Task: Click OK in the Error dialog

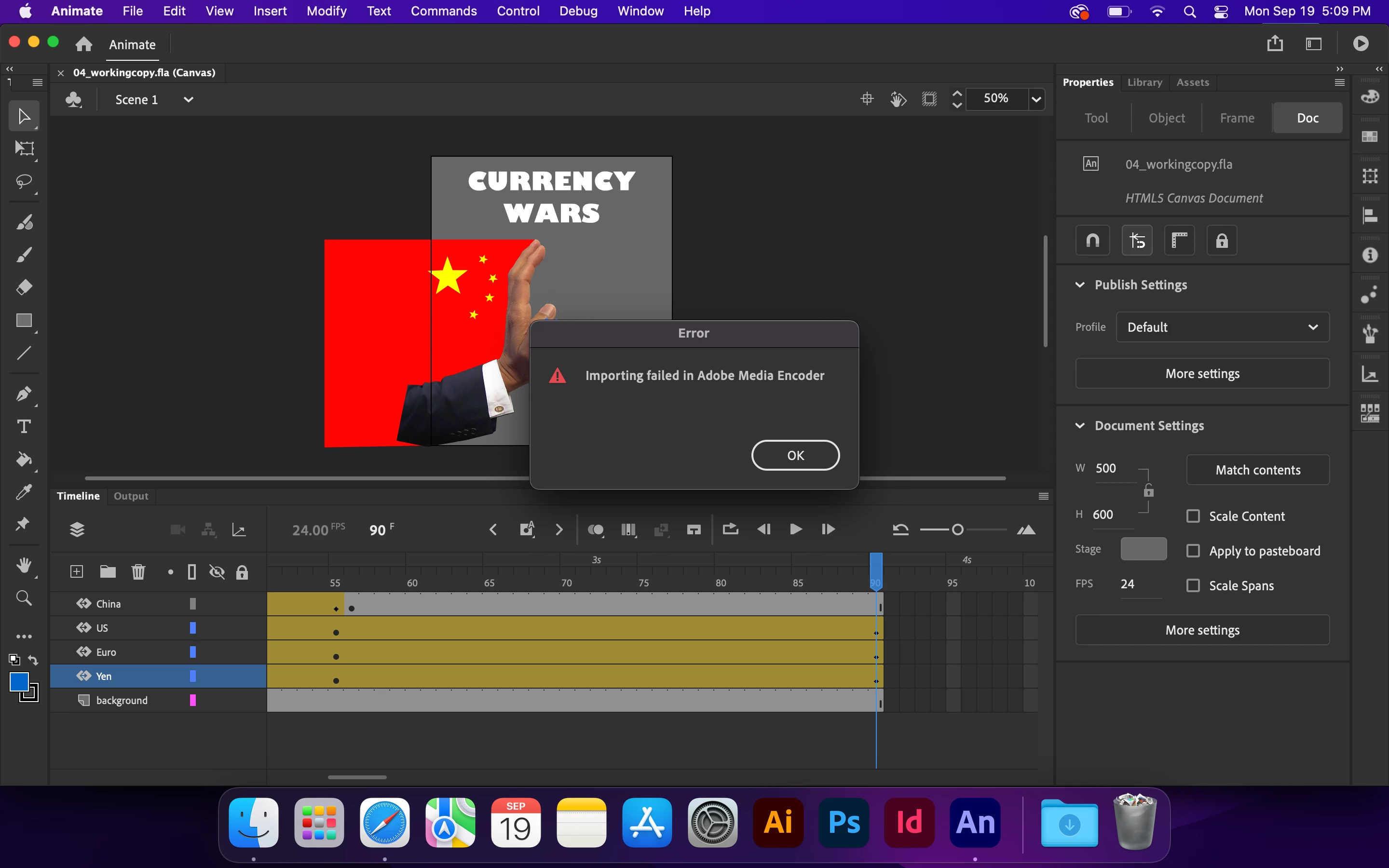Action: pos(795,455)
